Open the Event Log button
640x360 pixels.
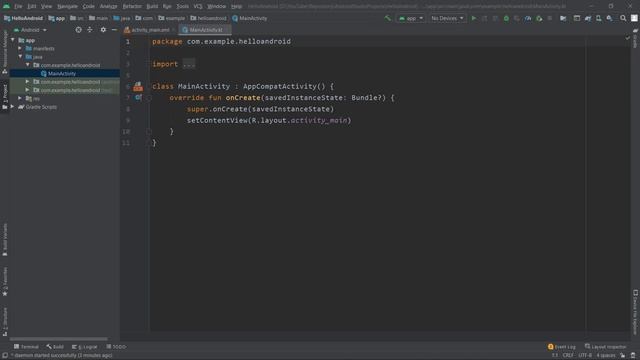tap(562, 347)
